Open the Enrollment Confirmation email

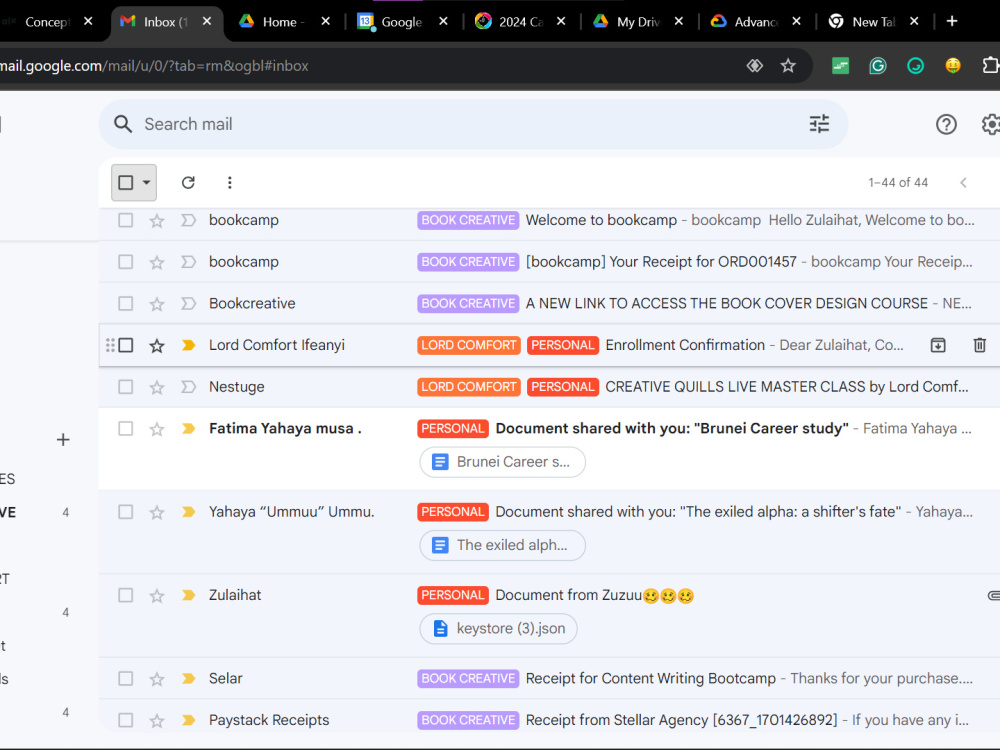click(685, 345)
